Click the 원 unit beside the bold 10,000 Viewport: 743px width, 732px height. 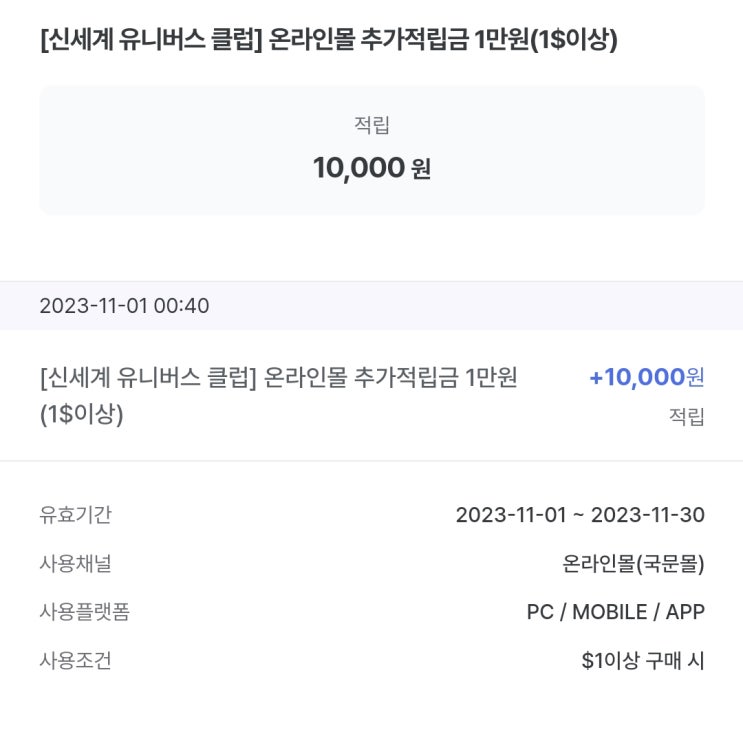point(421,169)
